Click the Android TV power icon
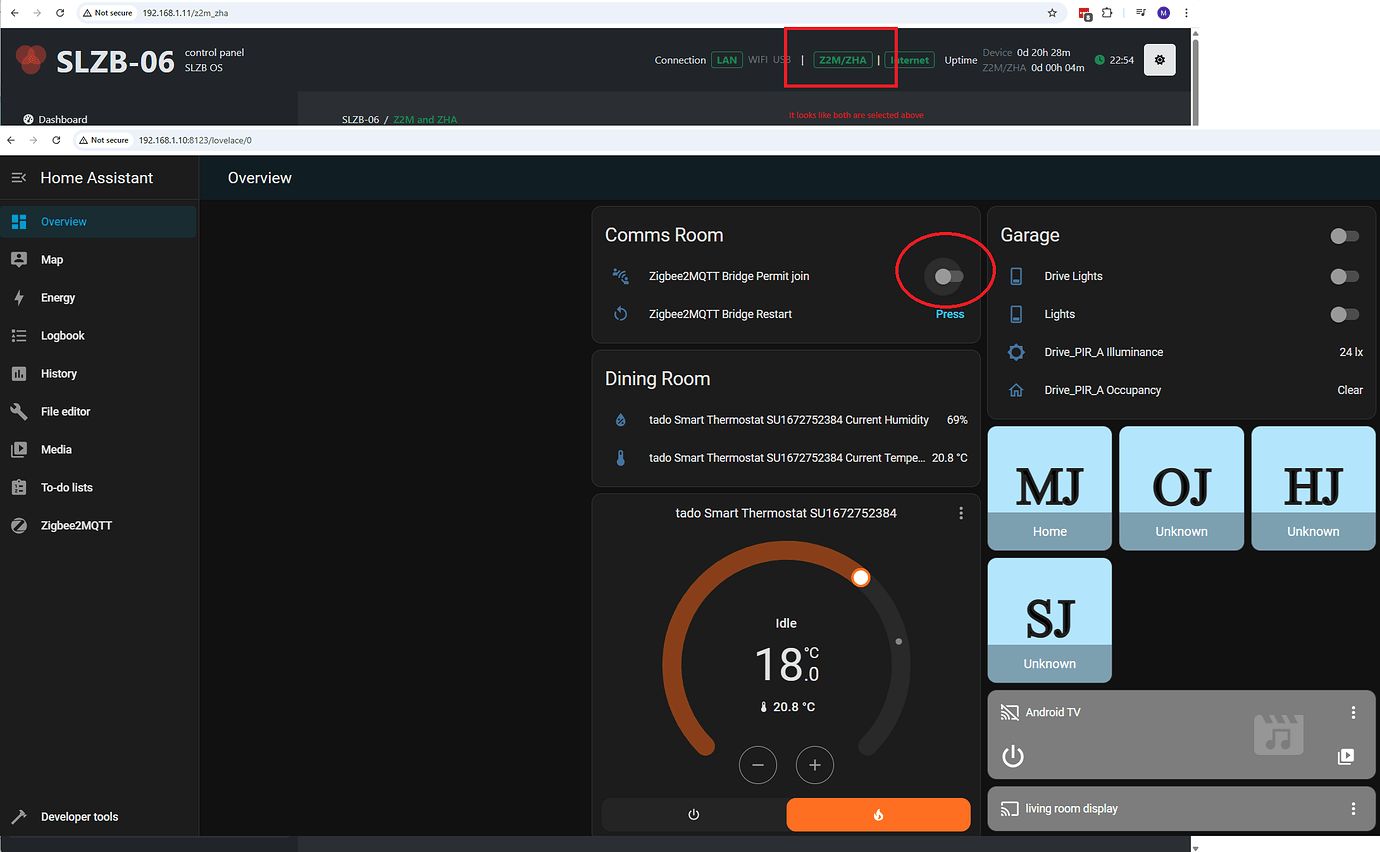 (1013, 756)
